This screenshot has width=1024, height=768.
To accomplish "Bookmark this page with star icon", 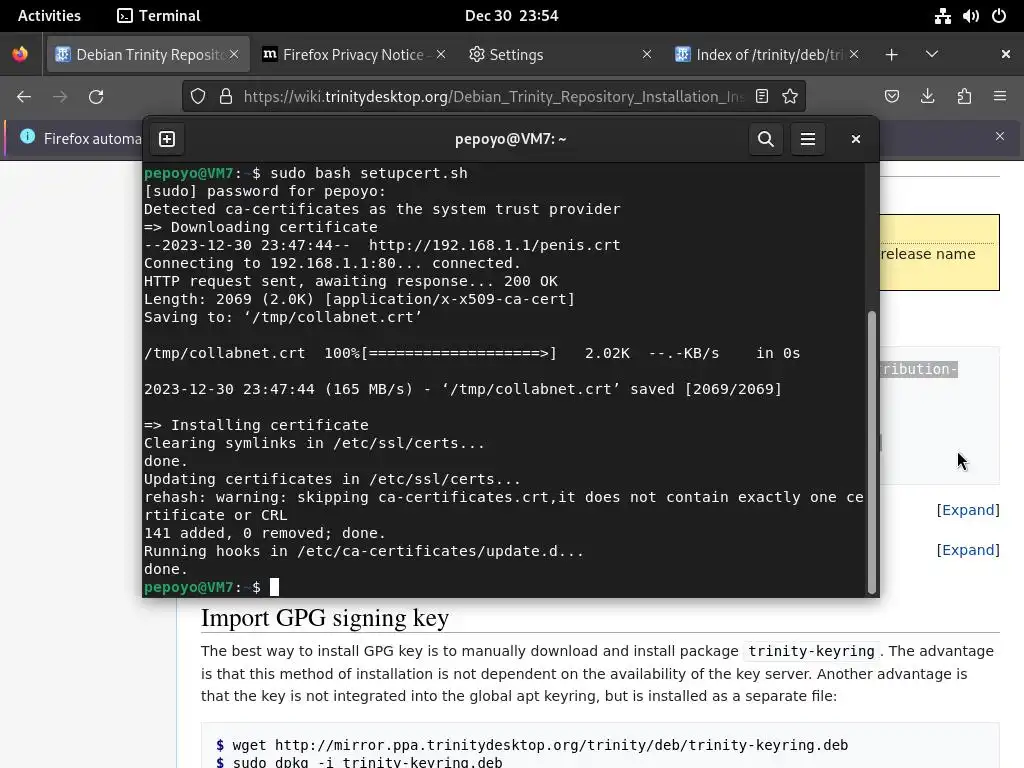I will tap(790, 97).
